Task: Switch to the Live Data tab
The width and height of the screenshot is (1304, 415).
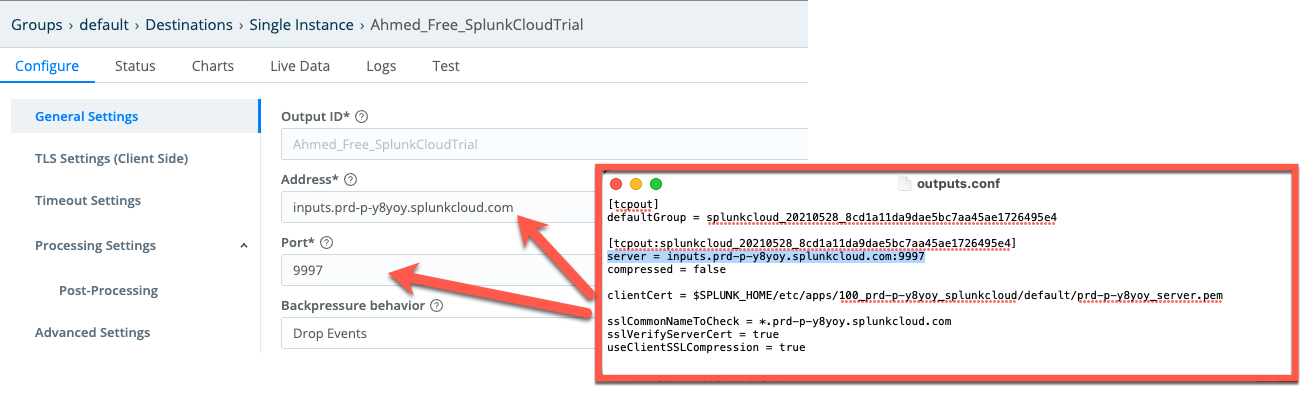Action: [x=300, y=66]
